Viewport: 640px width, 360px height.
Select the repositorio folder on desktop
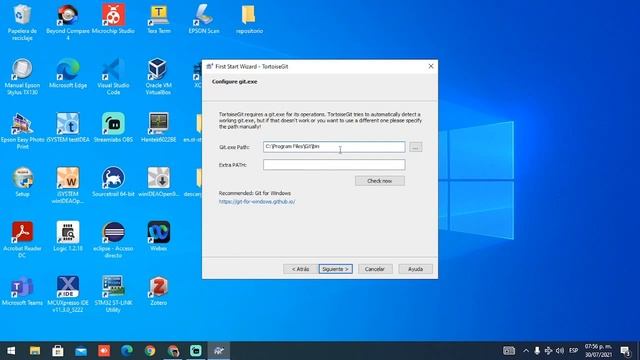[x=249, y=19]
